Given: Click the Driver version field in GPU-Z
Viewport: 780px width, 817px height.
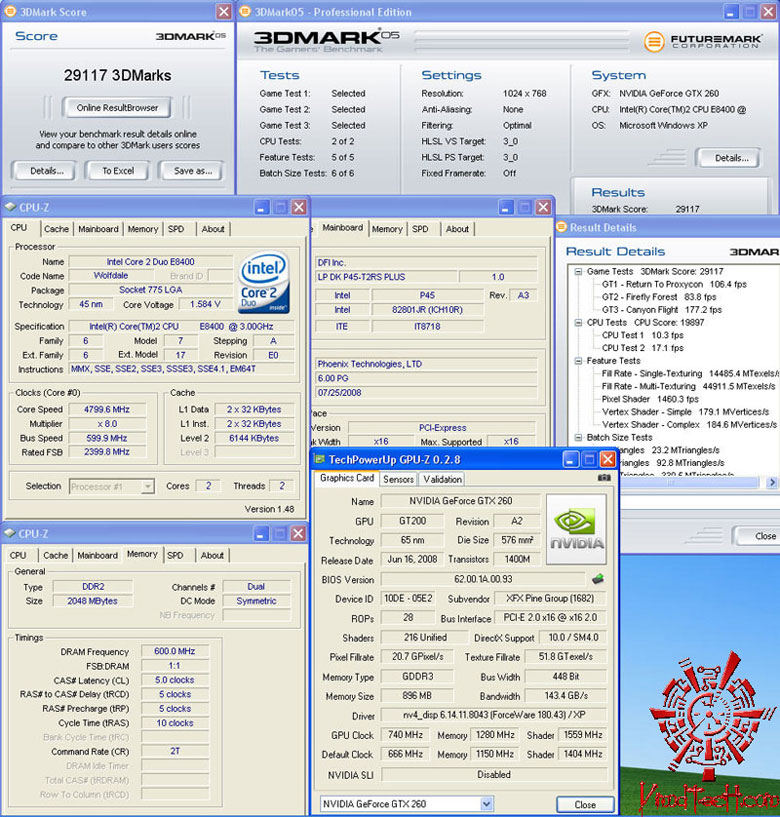Looking at the screenshot, I should point(494,715).
